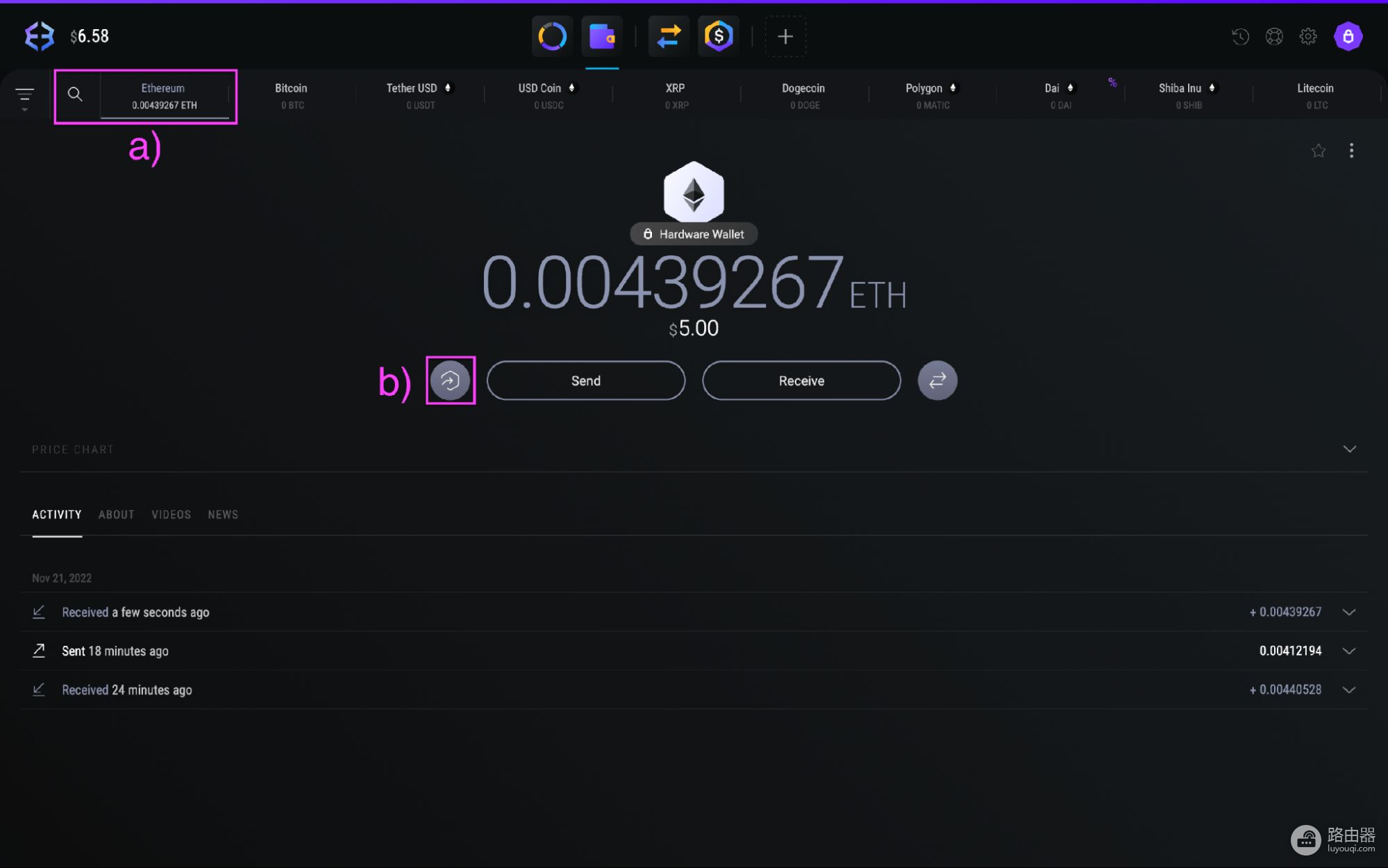Click the Hardware Wallet badge
Viewport: 1388px width, 868px height.
click(x=694, y=234)
